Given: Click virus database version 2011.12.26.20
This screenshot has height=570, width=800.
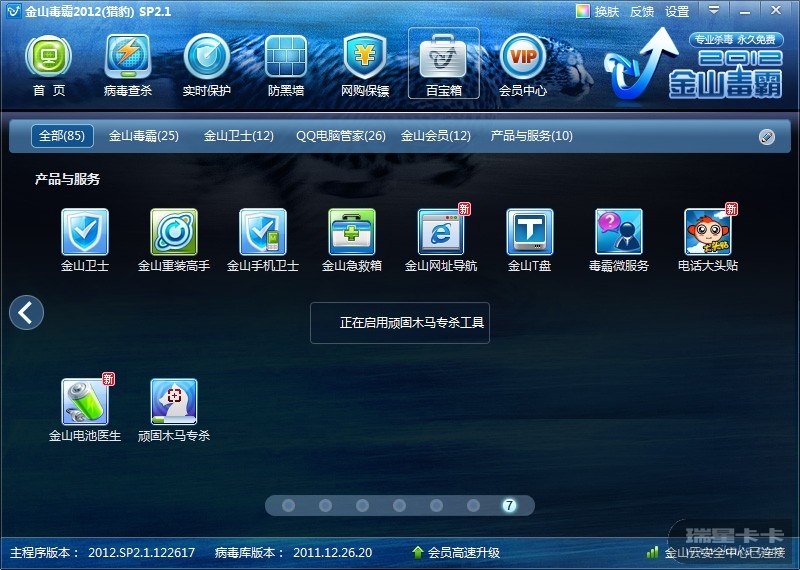Looking at the screenshot, I should (333, 553).
